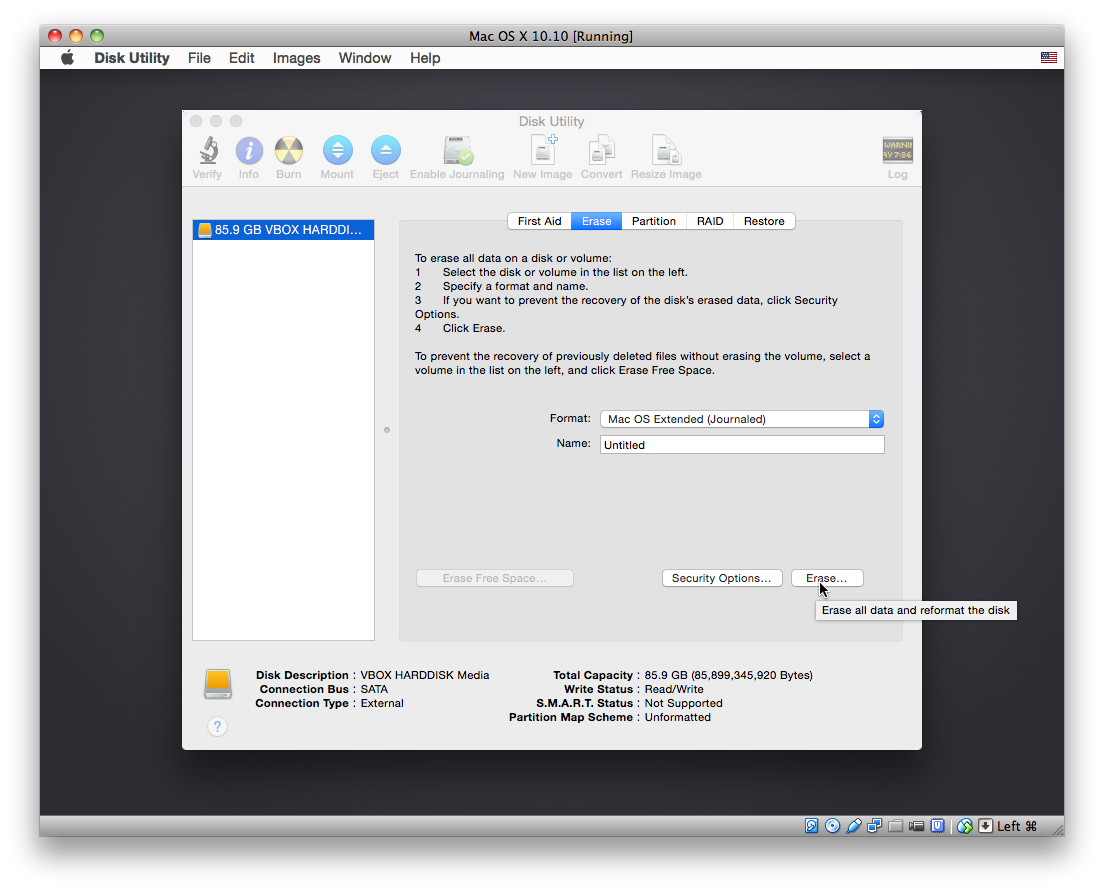1104x891 pixels.
Task: Click VirtualBox keyboard capture arrow icon
Action: [x=986, y=825]
